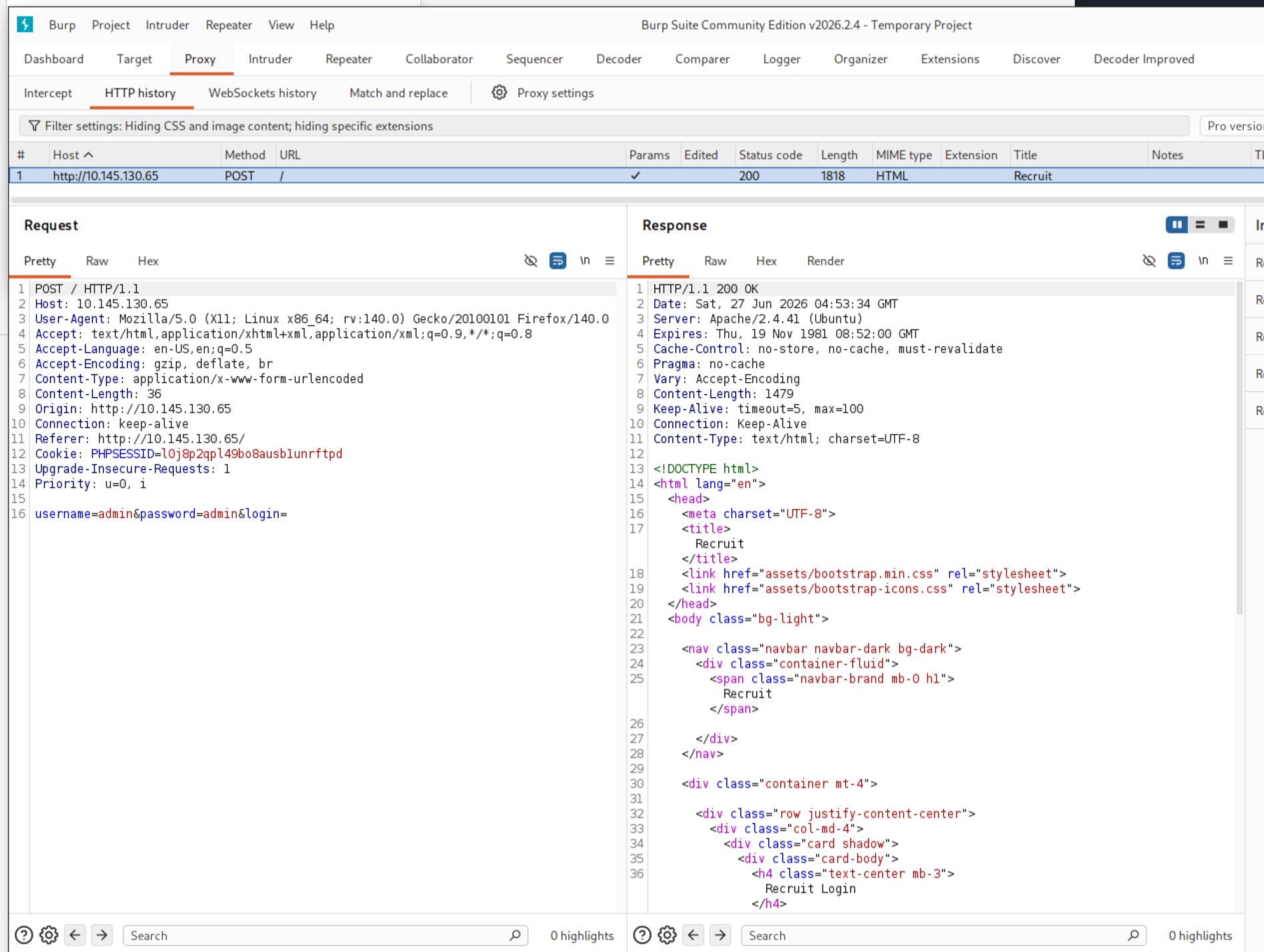The image size is (1264, 952).
Task: Switch to Logger tab
Action: (781, 59)
